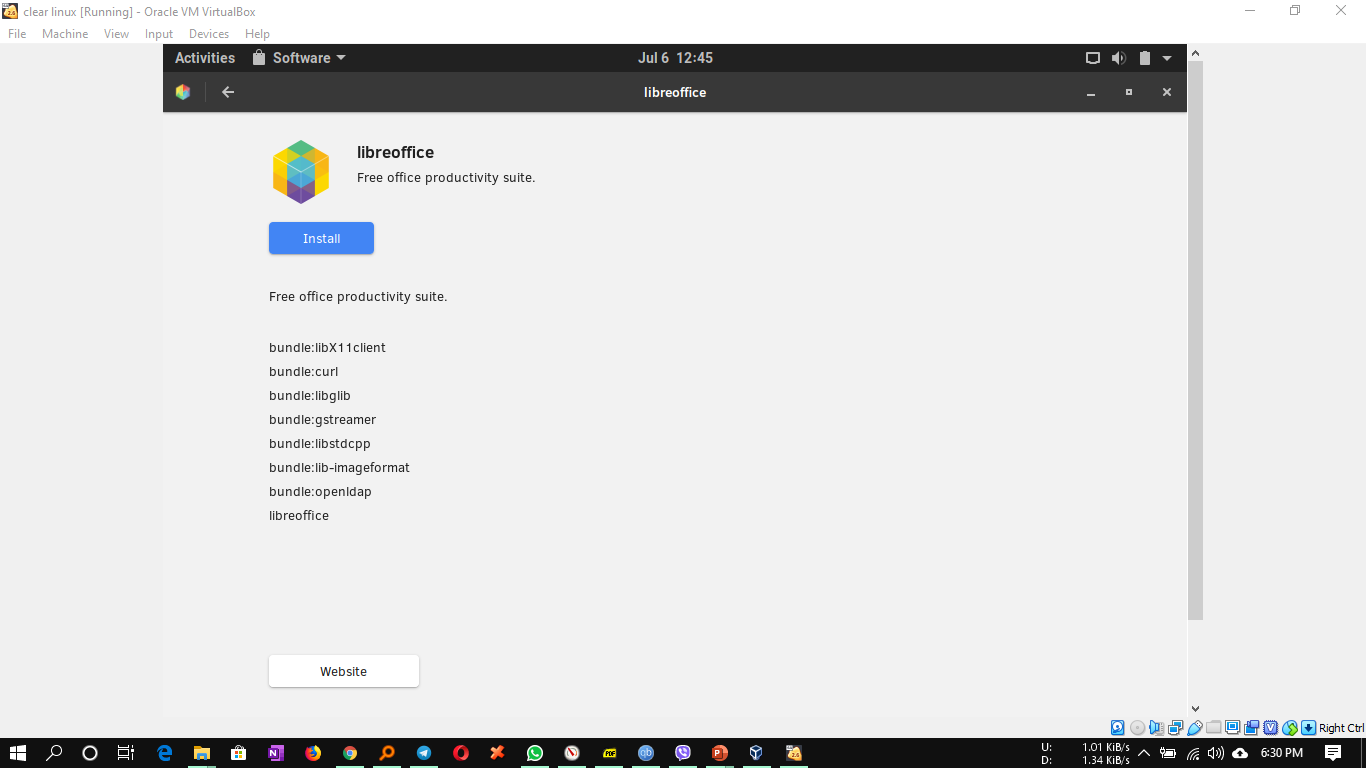Install libreoffice with the Install button
This screenshot has width=1366, height=768.
320,238
